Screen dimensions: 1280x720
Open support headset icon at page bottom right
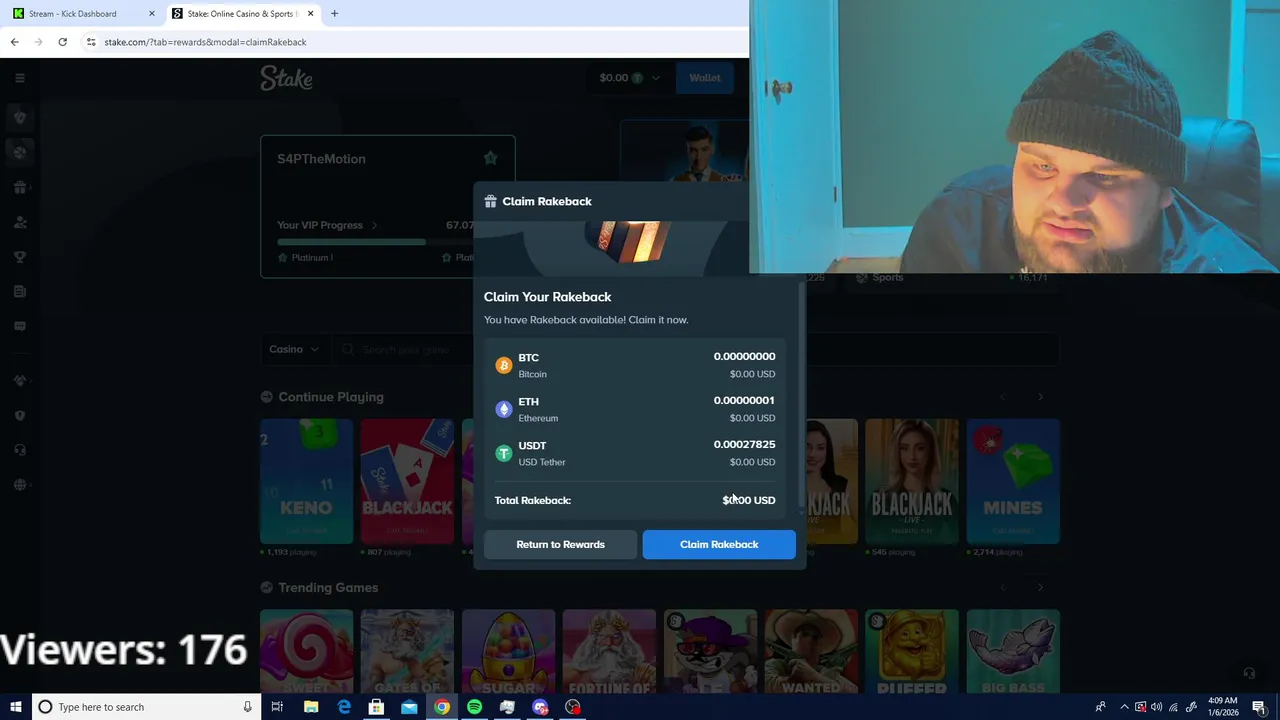tap(1248, 674)
